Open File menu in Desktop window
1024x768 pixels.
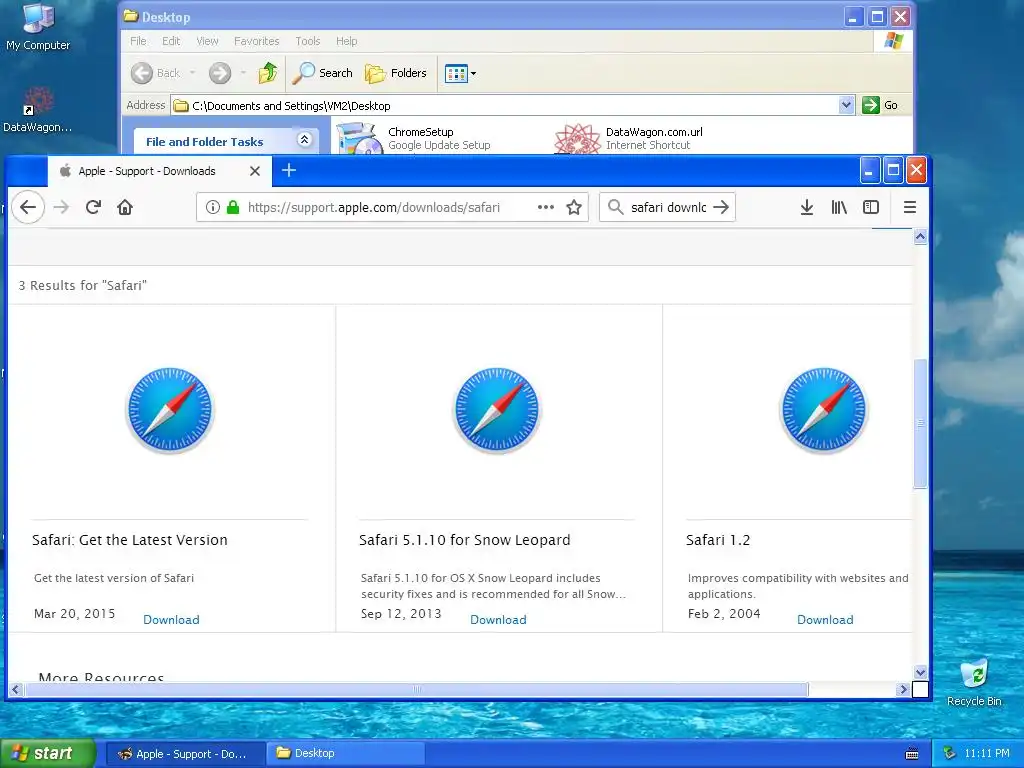(138, 41)
